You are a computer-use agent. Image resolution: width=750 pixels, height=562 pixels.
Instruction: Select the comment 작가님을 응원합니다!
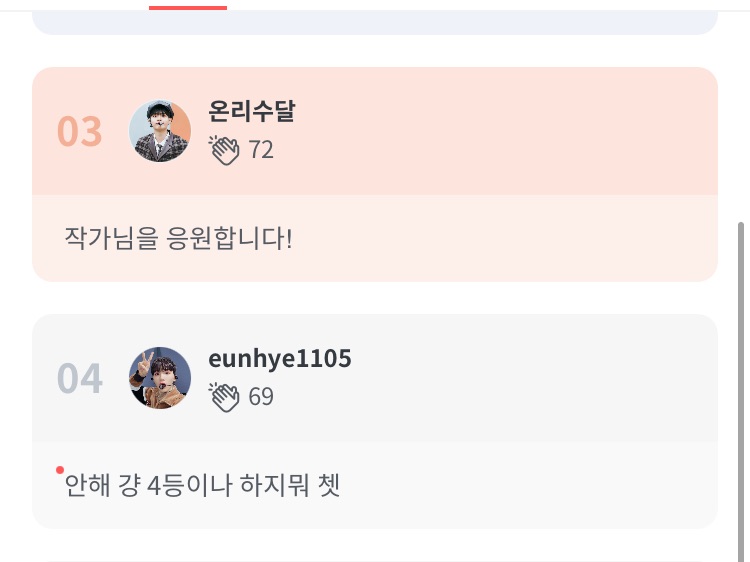pyautogui.click(x=178, y=239)
